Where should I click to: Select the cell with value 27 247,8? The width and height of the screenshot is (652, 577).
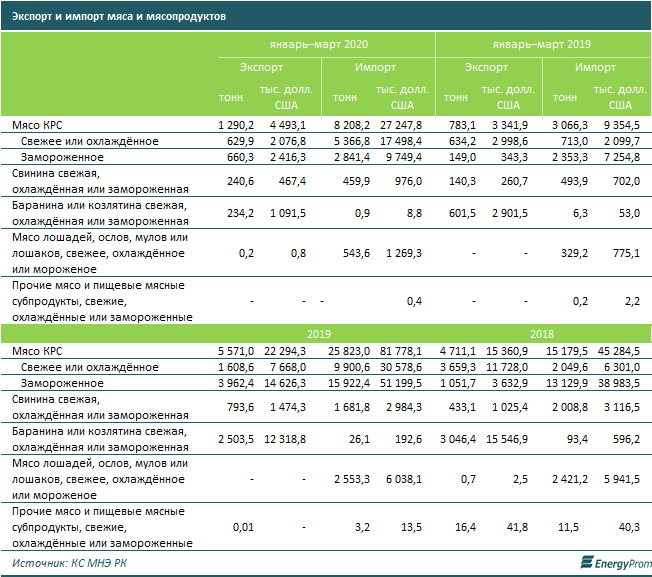tap(399, 125)
